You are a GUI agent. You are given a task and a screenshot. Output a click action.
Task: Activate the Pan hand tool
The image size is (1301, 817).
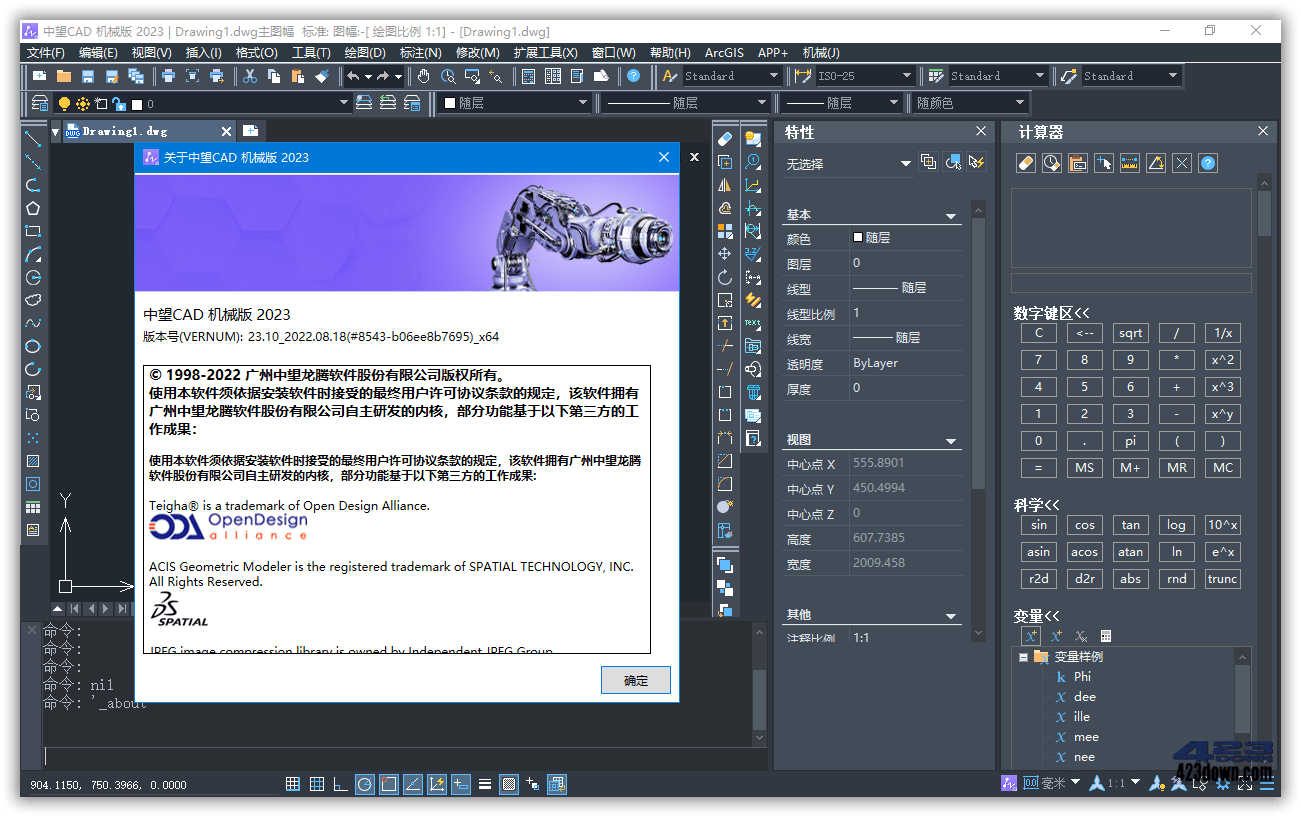coord(424,76)
